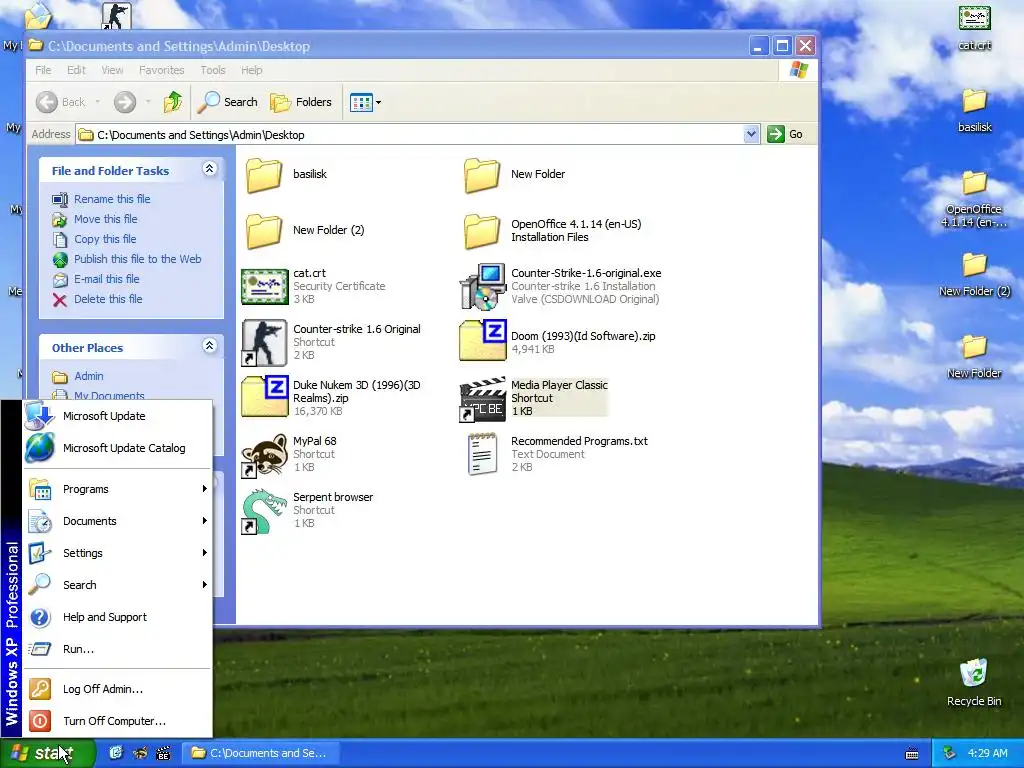Click the first quick launch icon next to Start
Viewport: 1024px width, 768px height.
pyautogui.click(x=116, y=753)
